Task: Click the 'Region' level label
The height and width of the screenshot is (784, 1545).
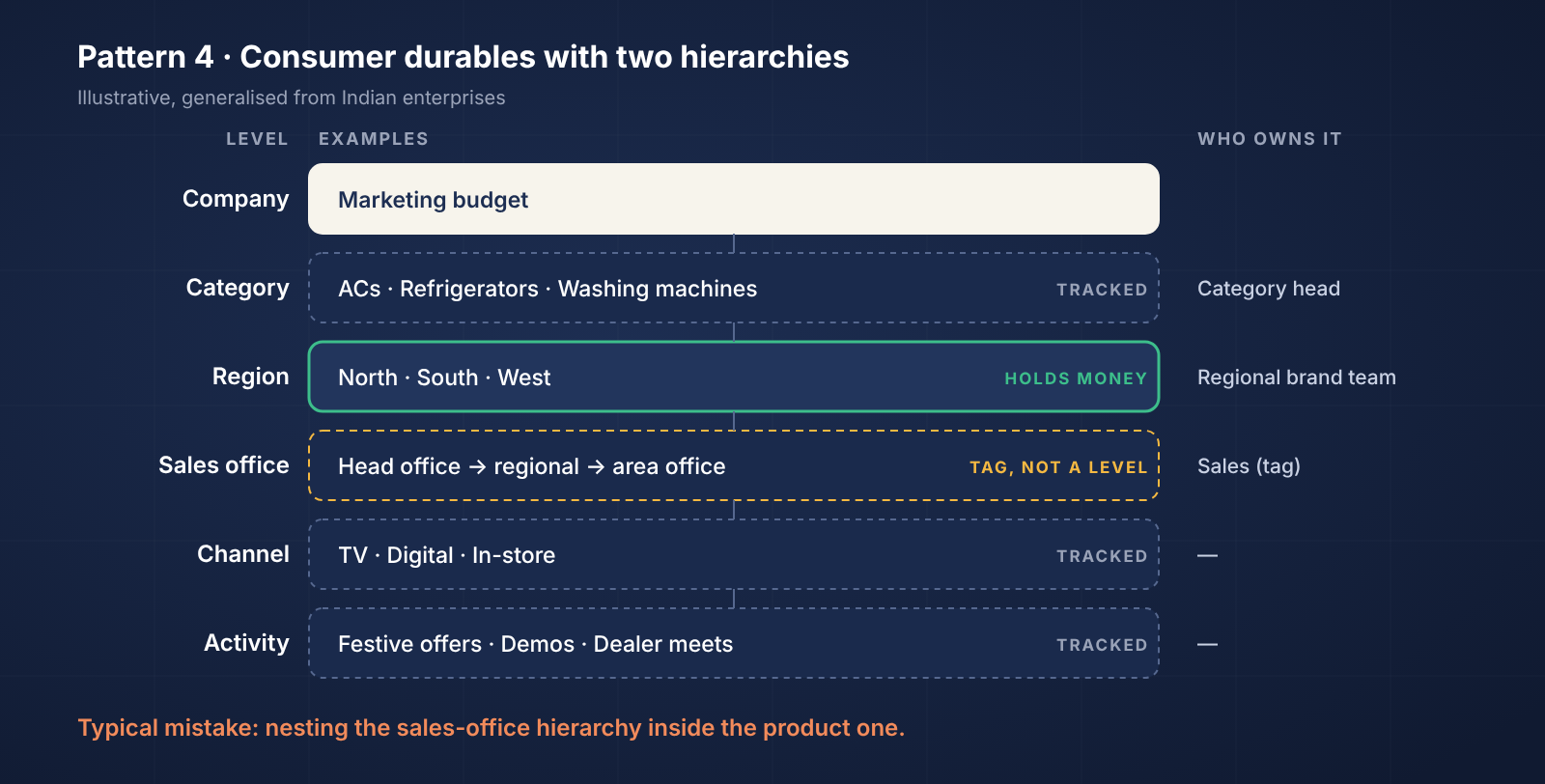Action: pyautogui.click(x=251, y=377)
